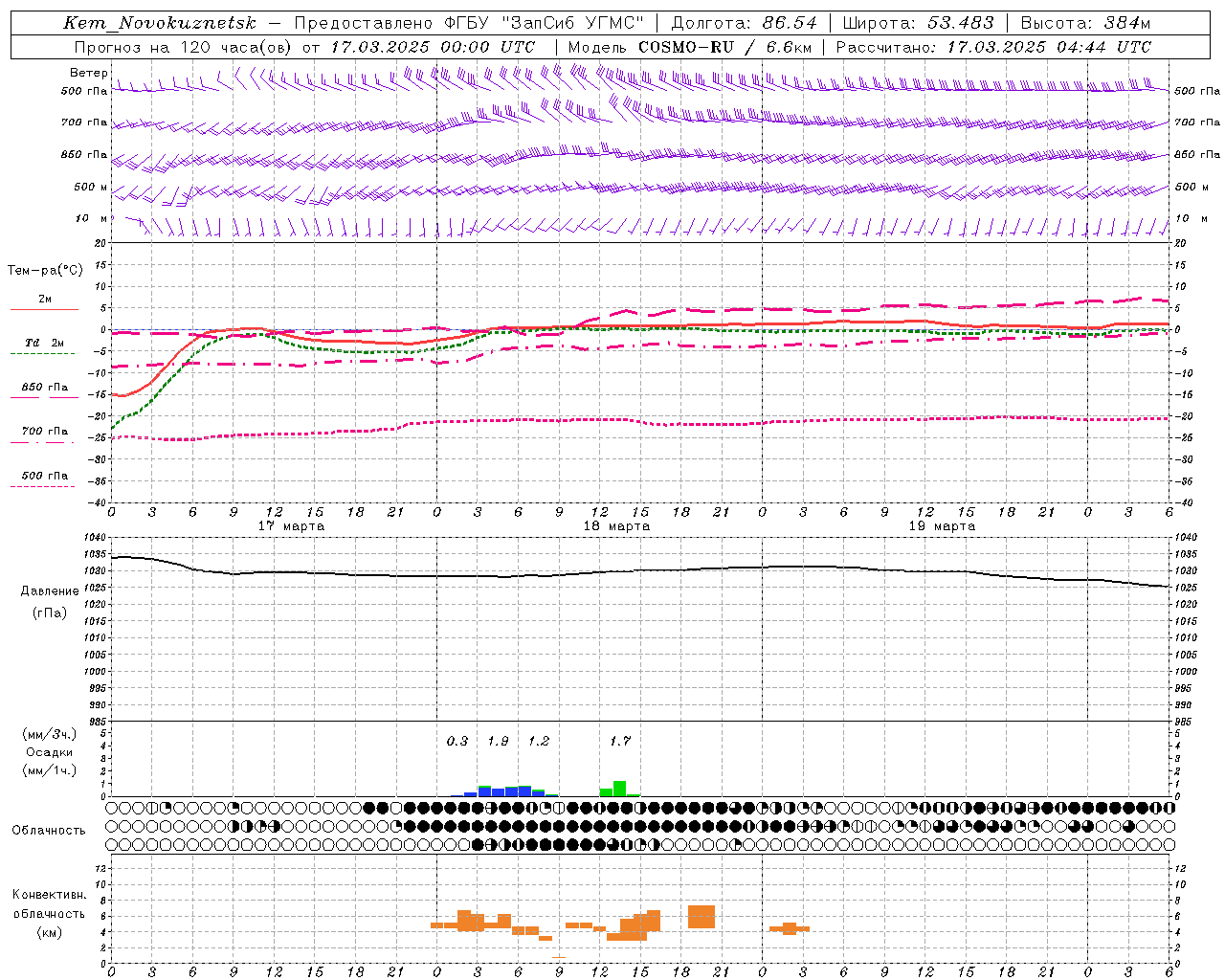Viewport: 1225px width, 980px height.
Task: Click the 18 марта date label
Action: click(x=616, y=526)
